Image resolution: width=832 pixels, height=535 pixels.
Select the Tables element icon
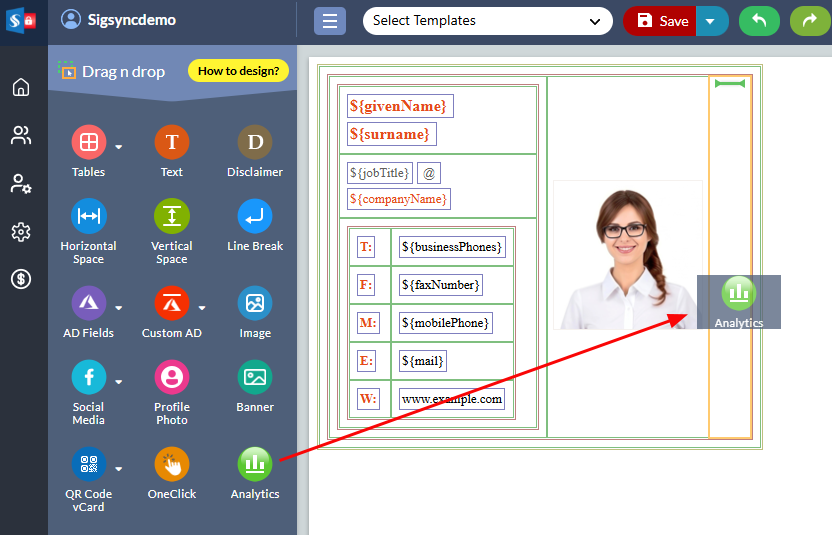[x=88, y=143]
